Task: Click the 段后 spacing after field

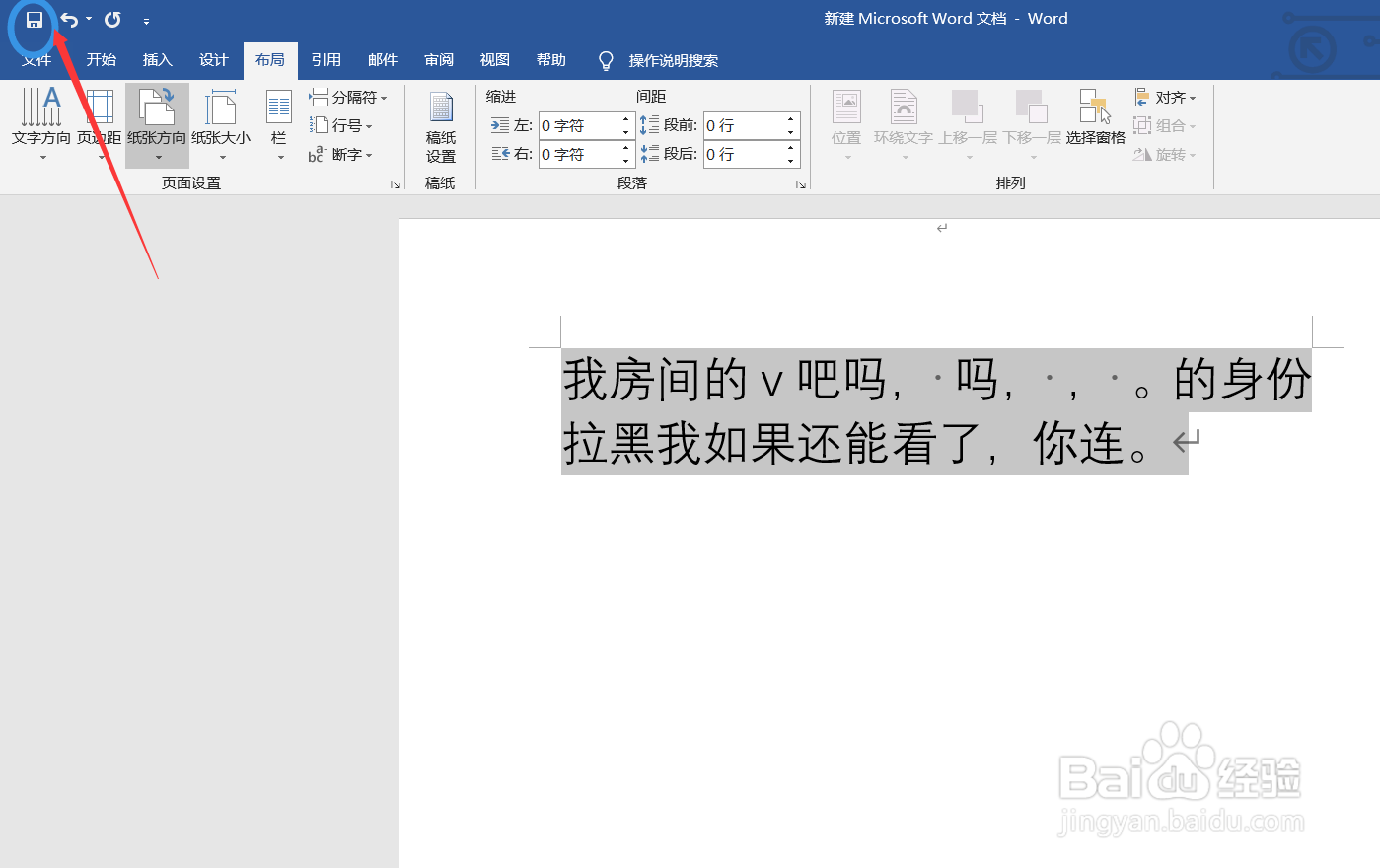Action: point(744,155)
